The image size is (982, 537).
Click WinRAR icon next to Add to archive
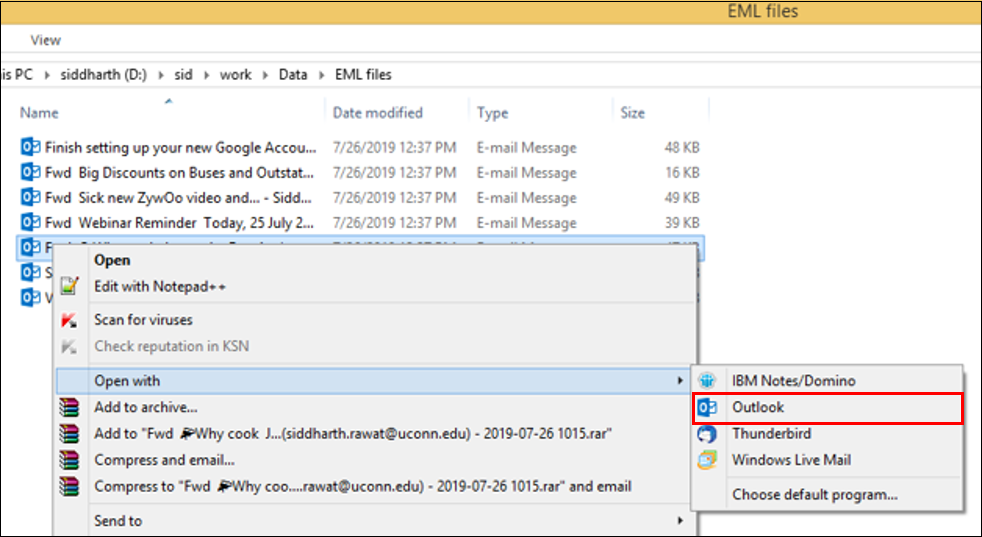coord(70,407)
